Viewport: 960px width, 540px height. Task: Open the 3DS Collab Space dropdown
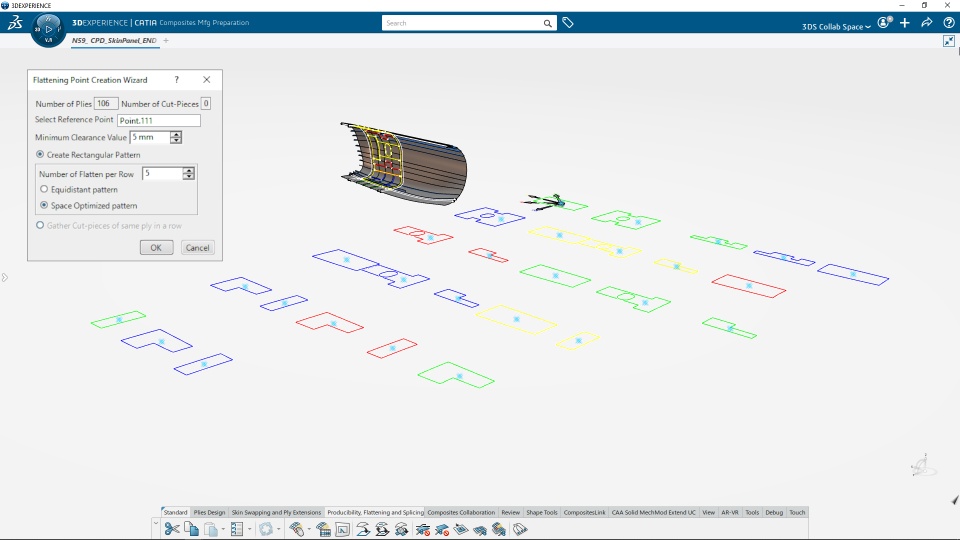point(836,26)
